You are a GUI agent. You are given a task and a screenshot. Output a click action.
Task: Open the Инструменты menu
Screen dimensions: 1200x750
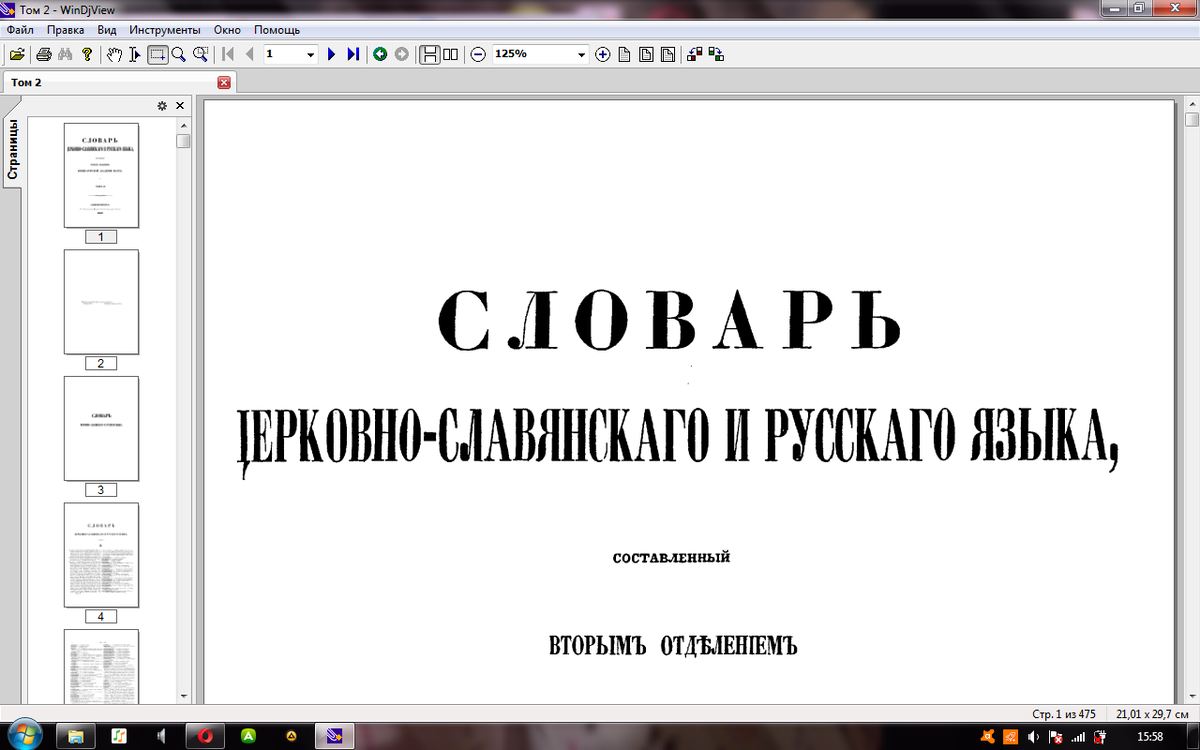coord(165,30)
